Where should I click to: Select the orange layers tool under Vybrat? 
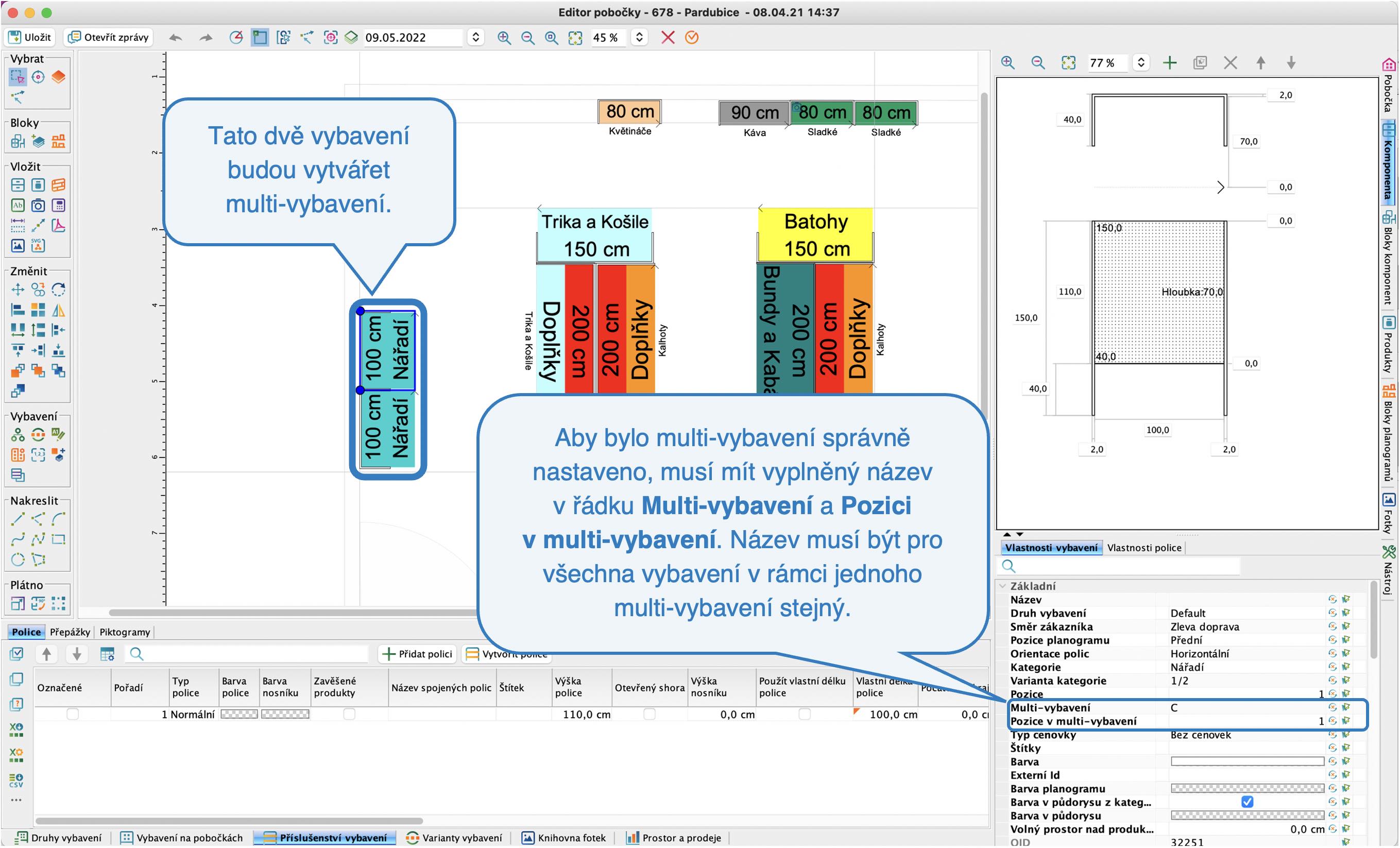[58, 77]
